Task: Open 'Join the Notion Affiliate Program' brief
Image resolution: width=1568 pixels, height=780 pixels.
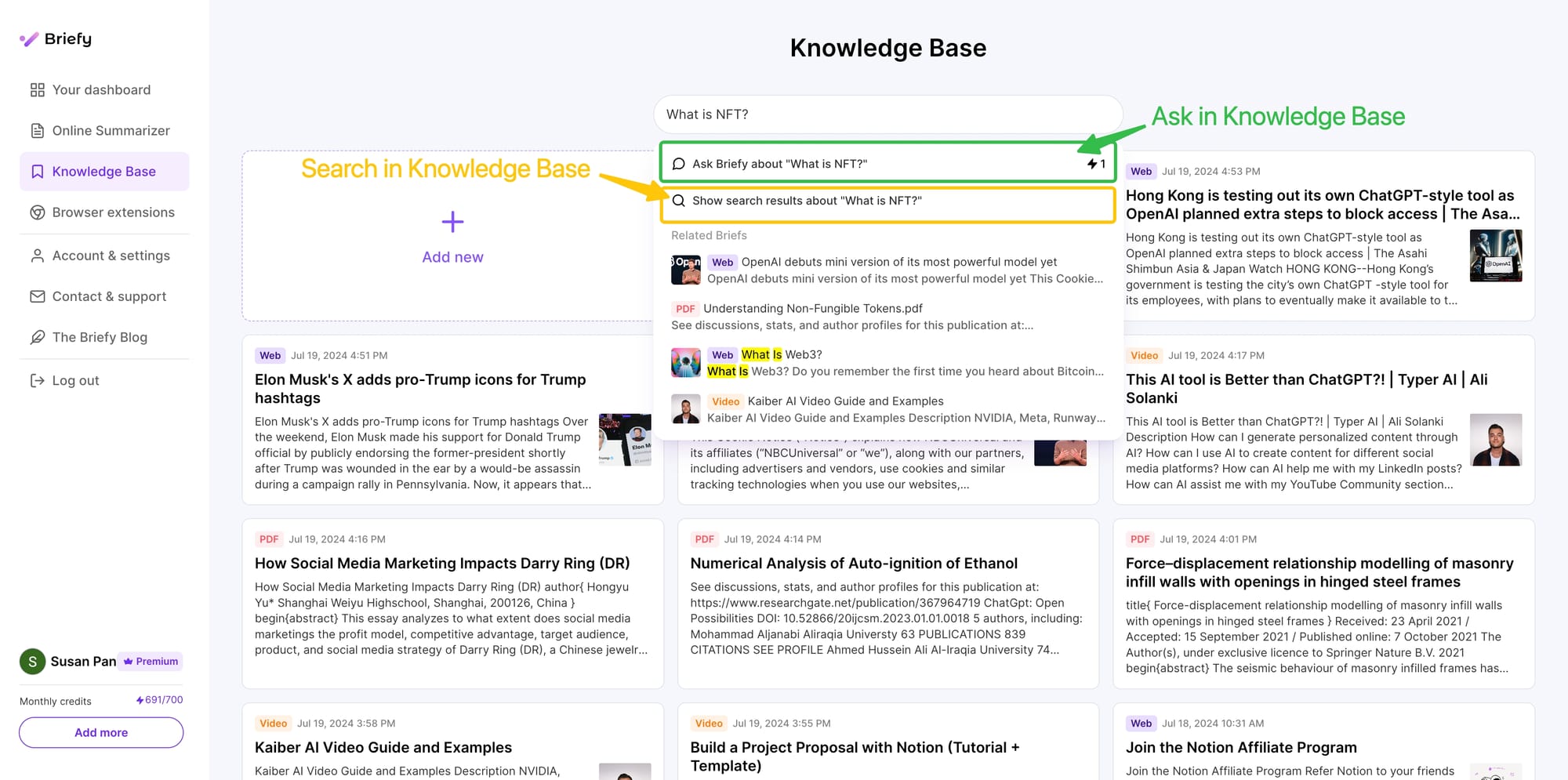Action: (x=1241, y=748)
